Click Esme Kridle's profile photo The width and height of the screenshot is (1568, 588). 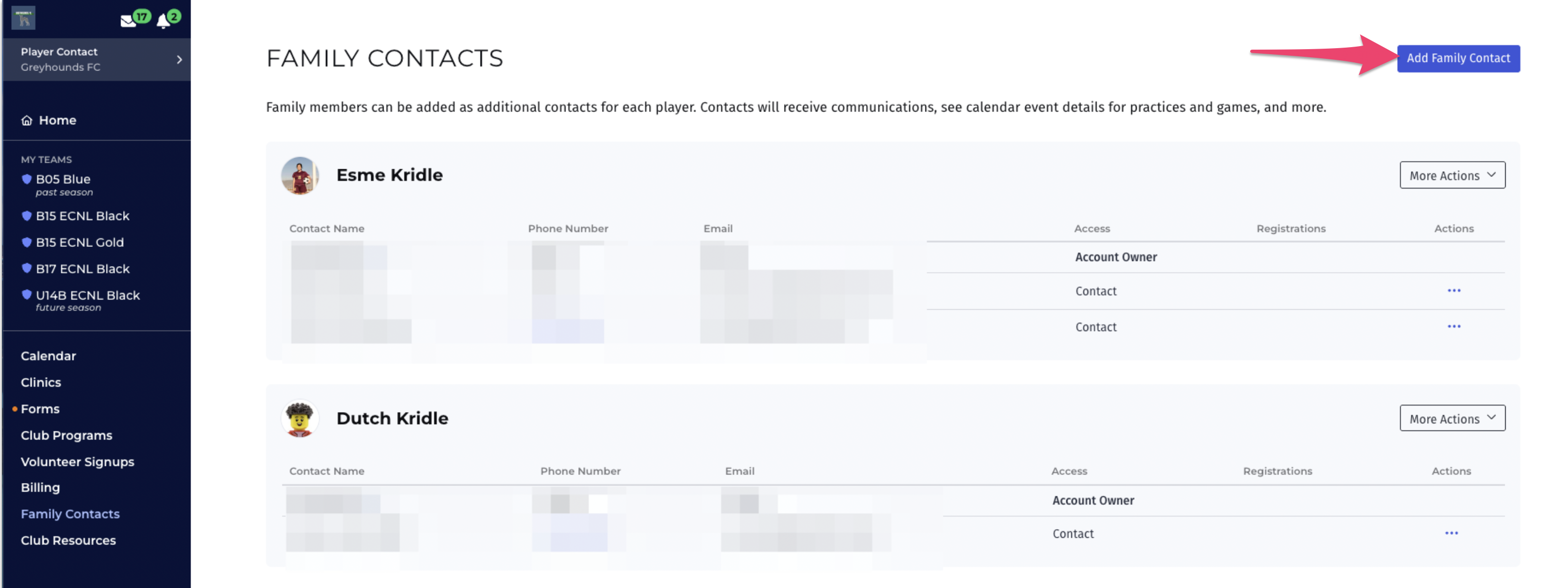click(300, 175)
